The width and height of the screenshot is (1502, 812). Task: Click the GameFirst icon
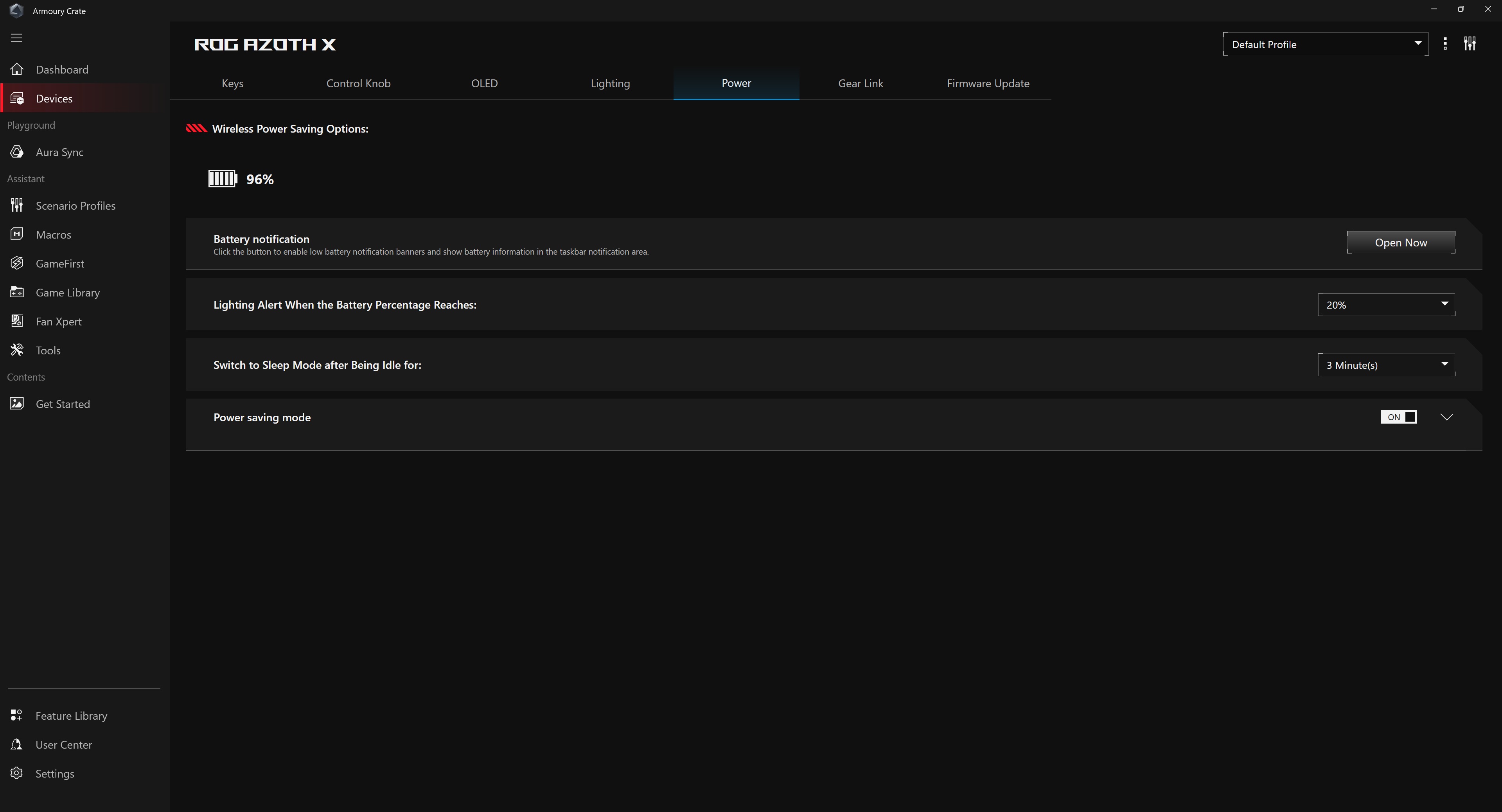tap(17, 264)
